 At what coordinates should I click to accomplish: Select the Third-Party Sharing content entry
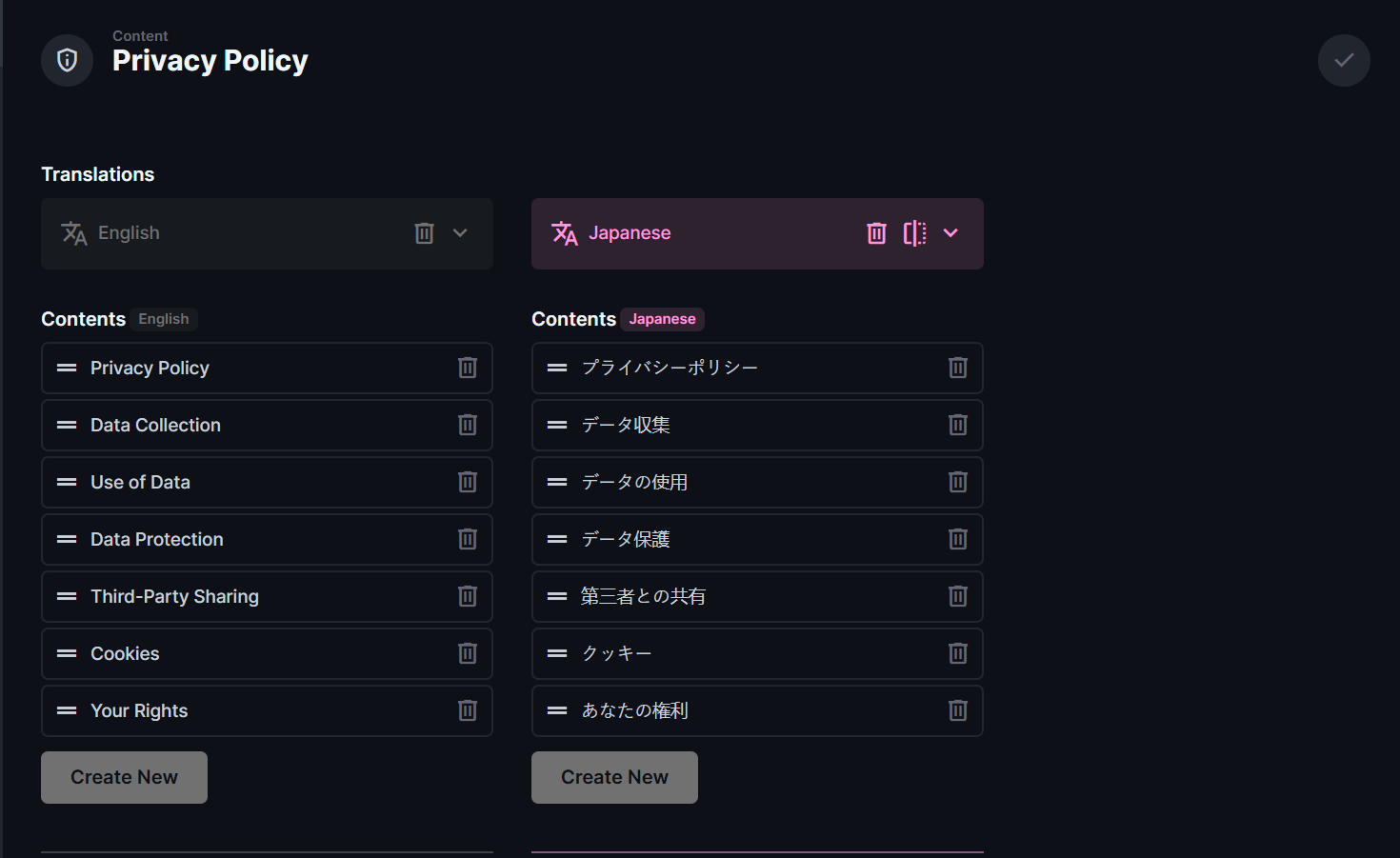click(174, 596)
